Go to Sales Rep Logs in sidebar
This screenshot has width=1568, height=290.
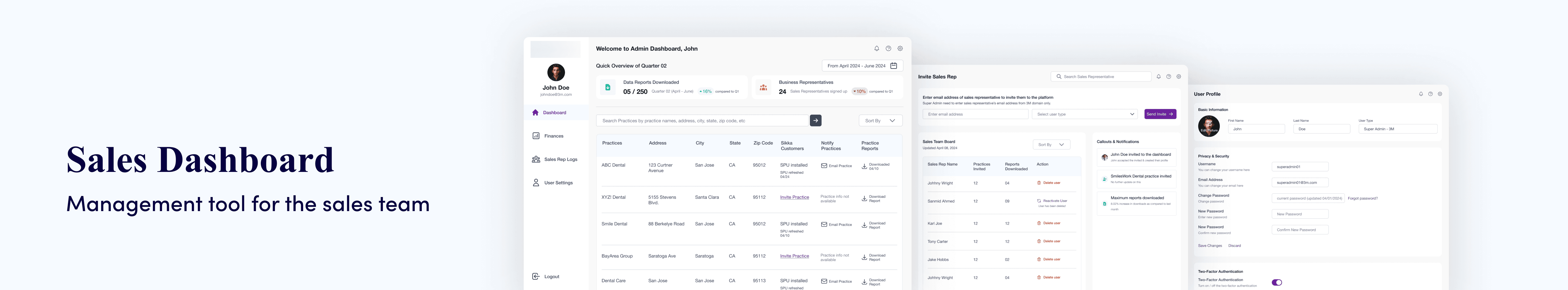[560, 159]
